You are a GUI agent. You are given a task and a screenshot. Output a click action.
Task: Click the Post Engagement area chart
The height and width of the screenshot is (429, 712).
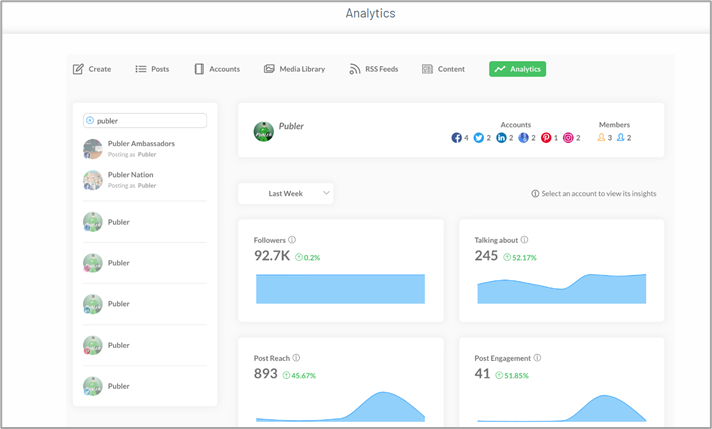562,408
